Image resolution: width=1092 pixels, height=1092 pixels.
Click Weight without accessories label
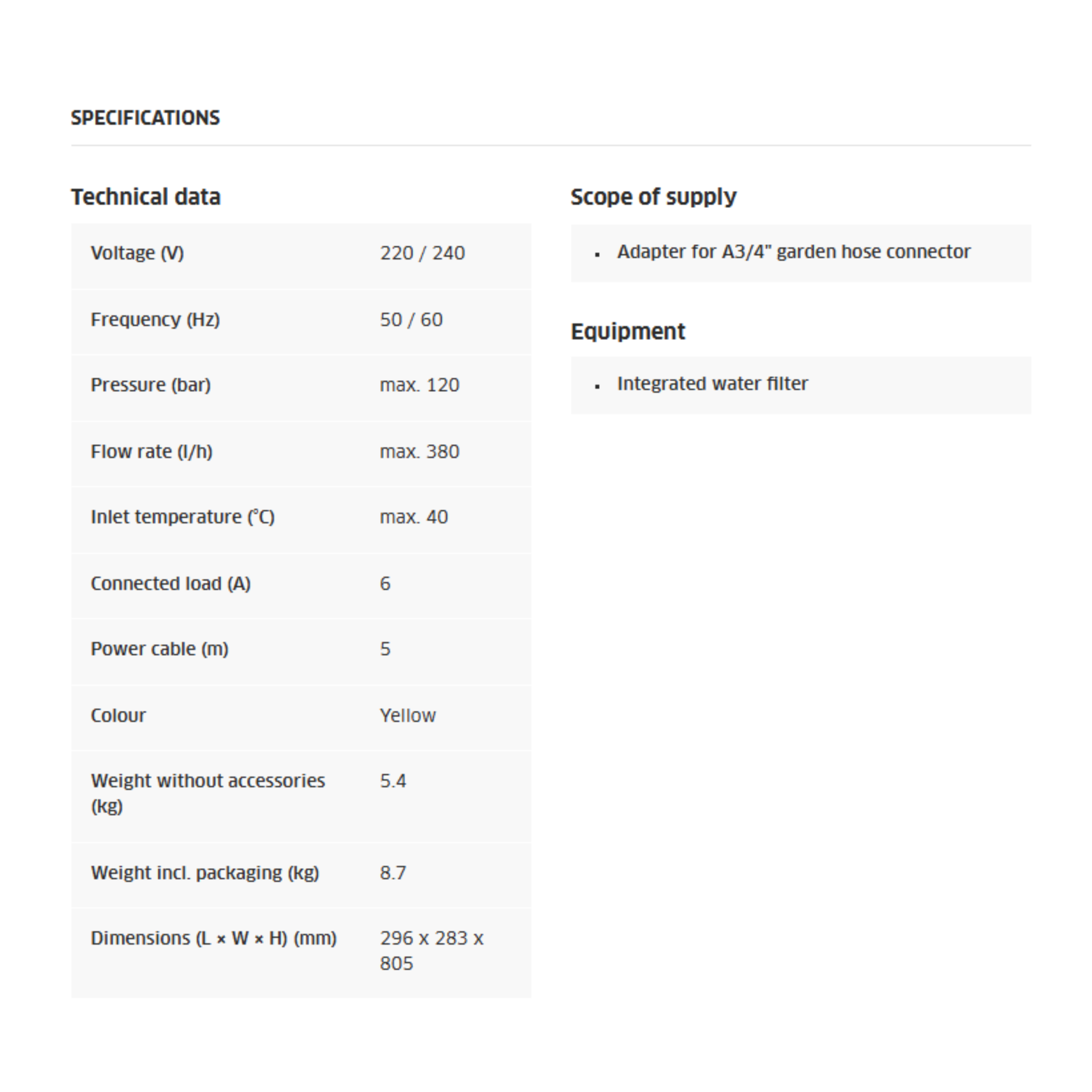click(x=207, y=781)
